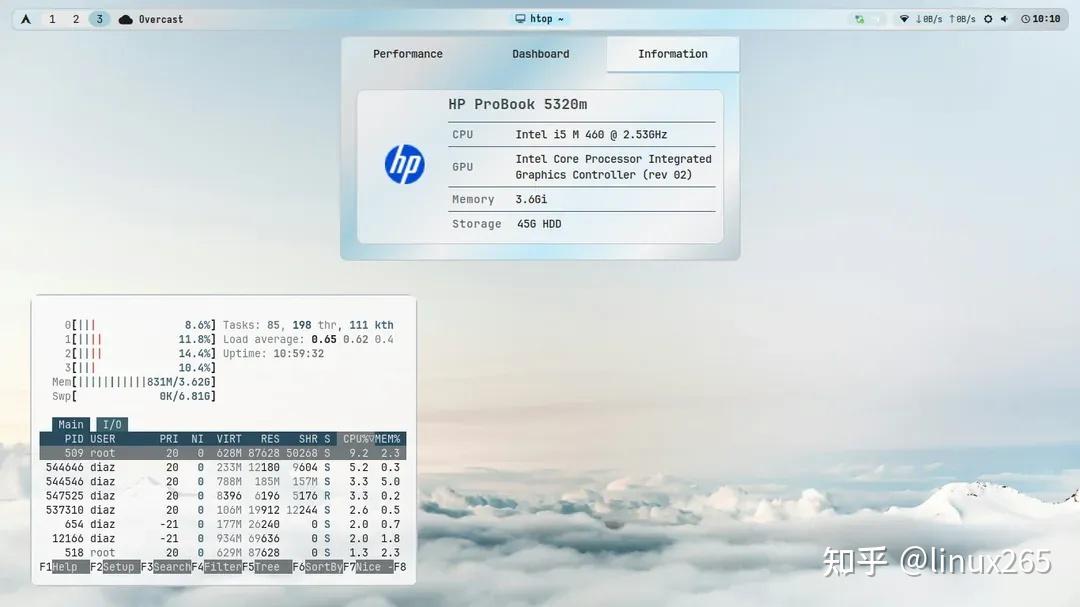
Task: Click the Memory value 3.6Gi
Action: click(531, 199)
